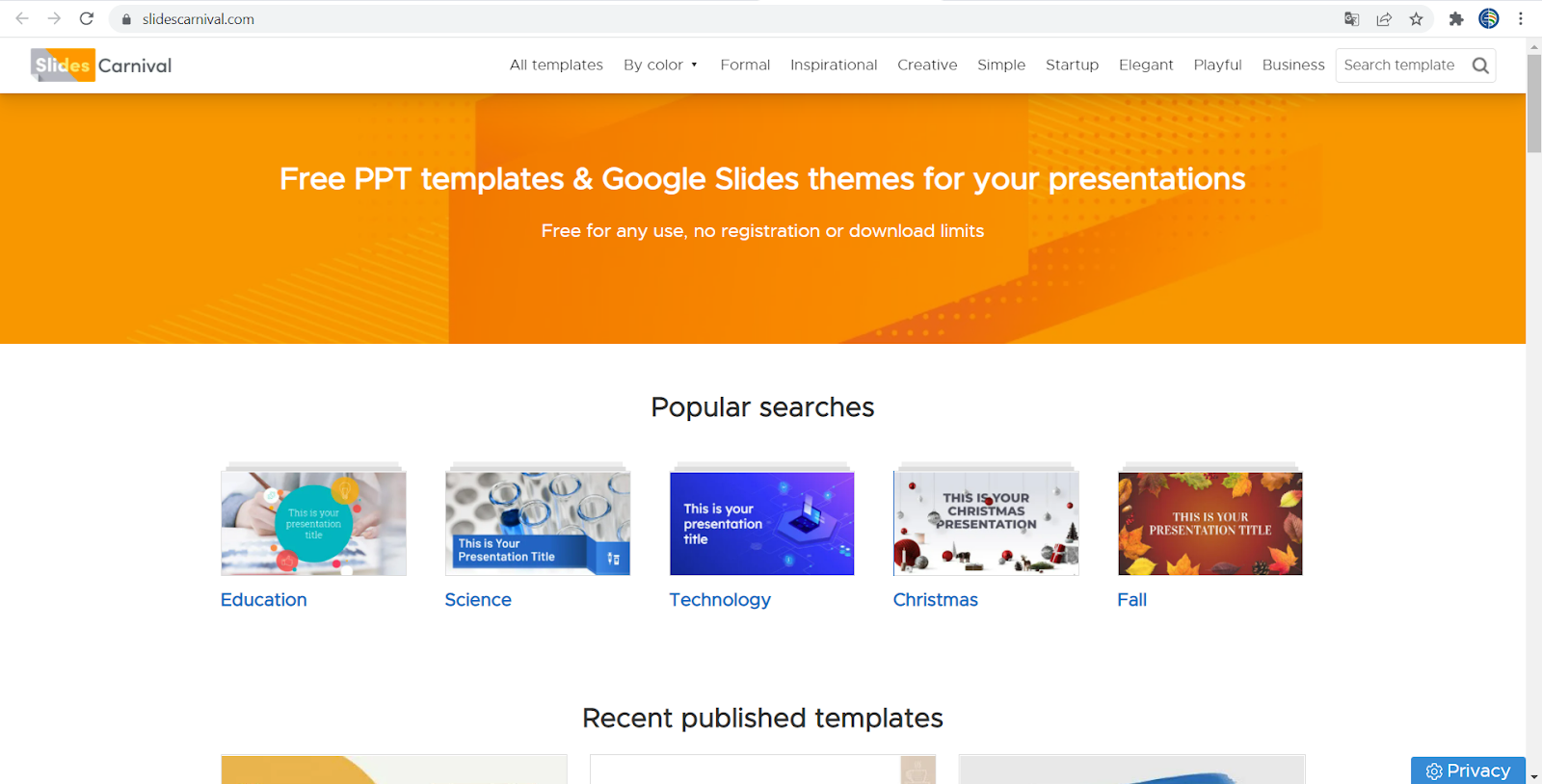1542x784 pixels.
Task: Select the Inspirational category
Action: 834,65
